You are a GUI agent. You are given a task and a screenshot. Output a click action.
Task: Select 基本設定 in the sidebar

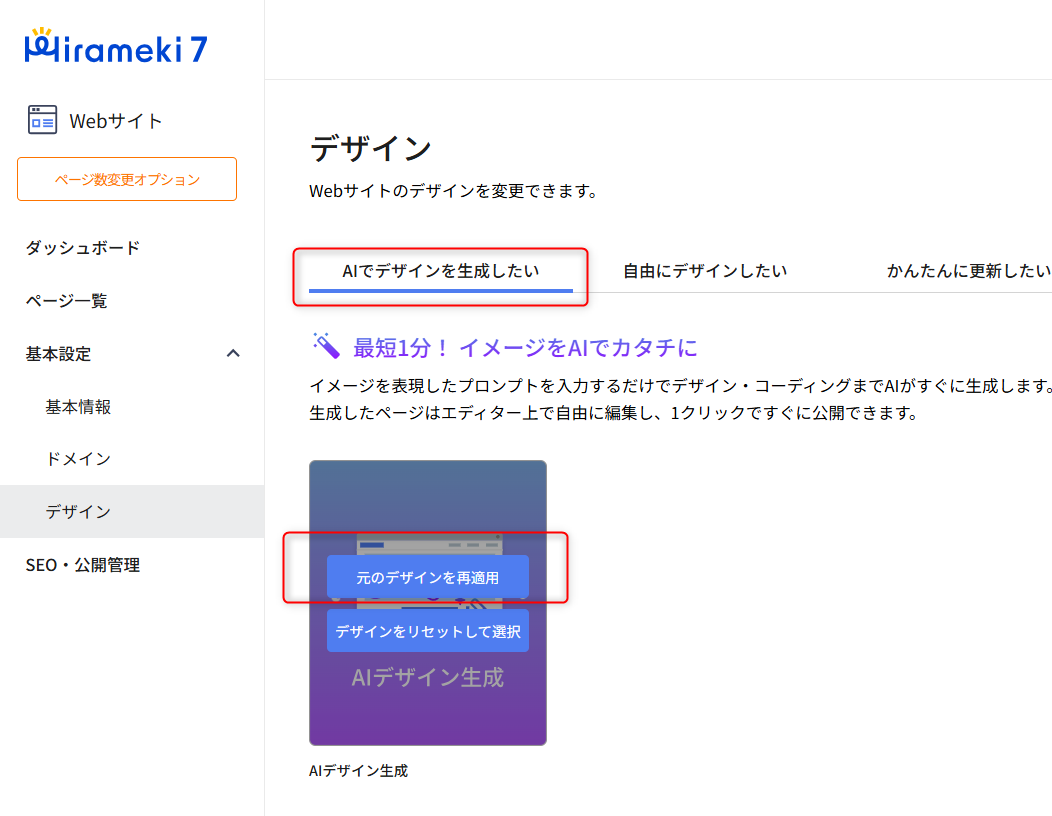58,354
